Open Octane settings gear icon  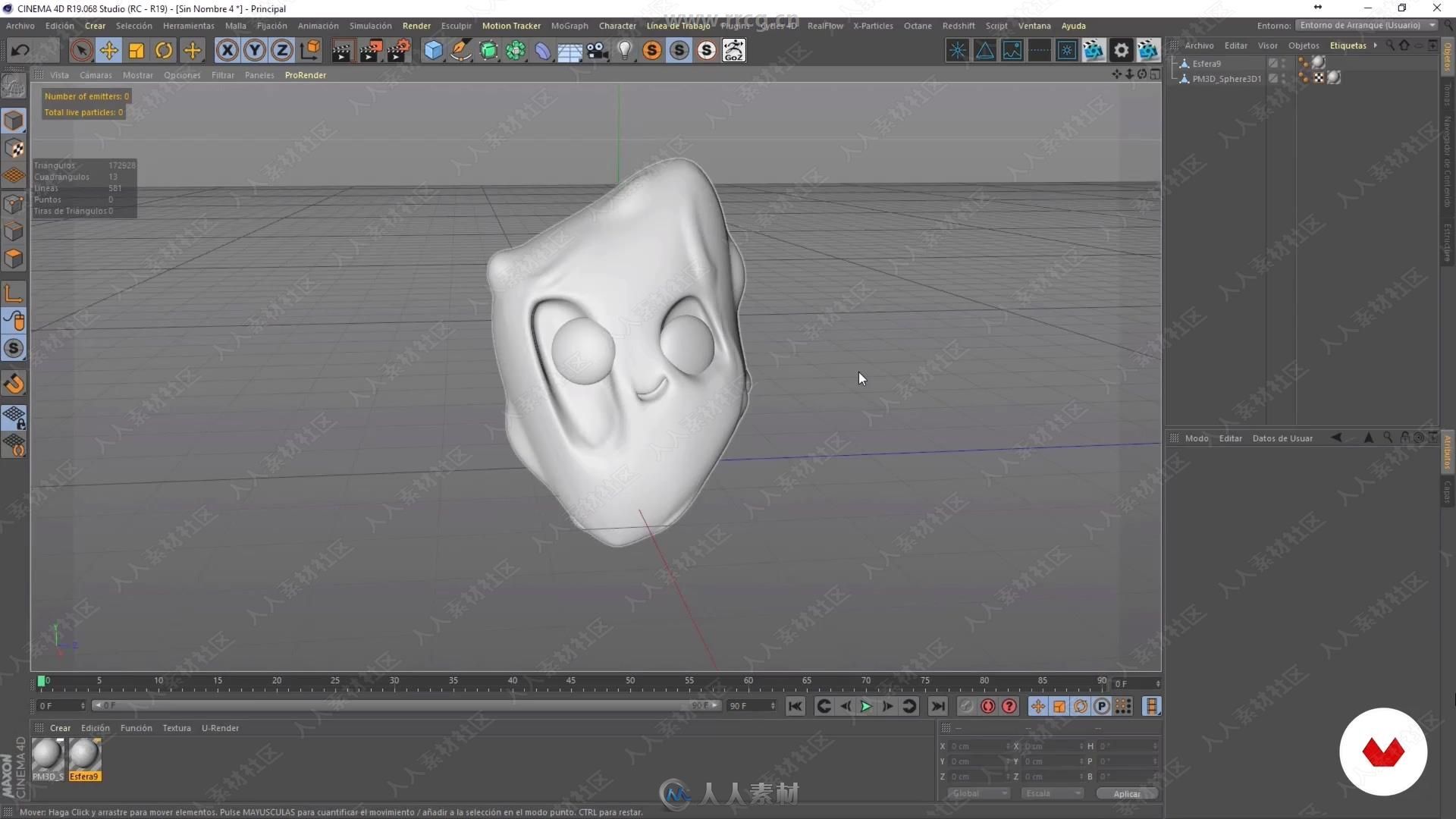click(x=1121, y=51)
